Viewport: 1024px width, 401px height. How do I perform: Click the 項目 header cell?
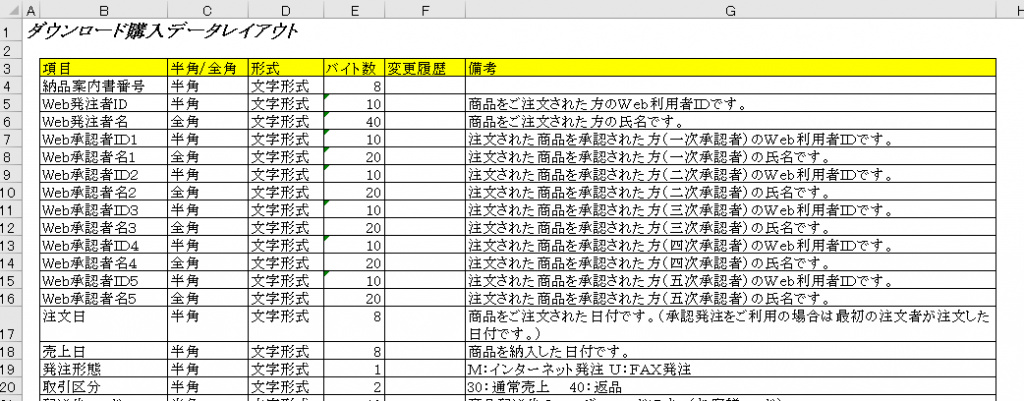click(x=103, y=68)
